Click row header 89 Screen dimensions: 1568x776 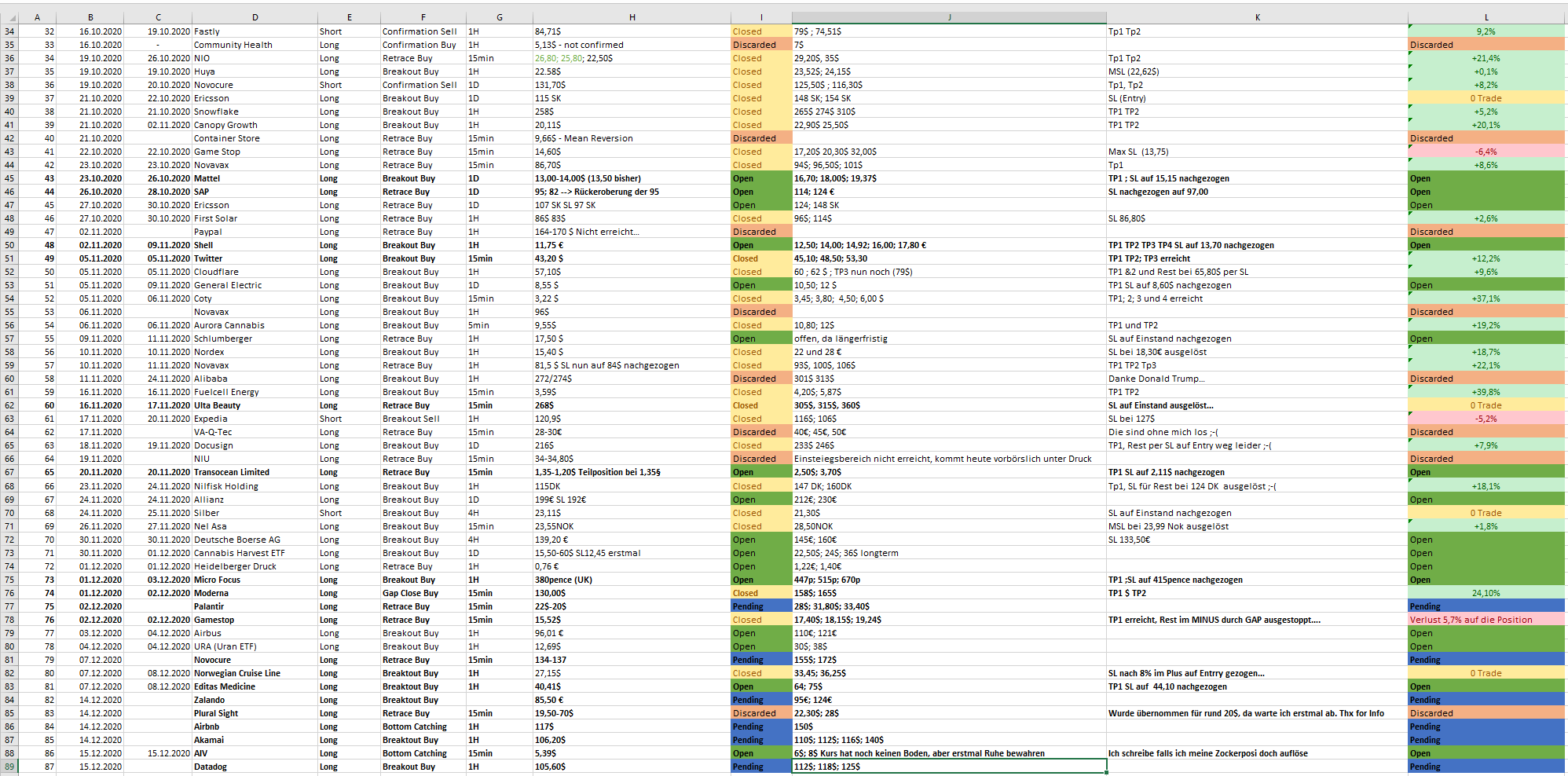[x=9, y=767]
